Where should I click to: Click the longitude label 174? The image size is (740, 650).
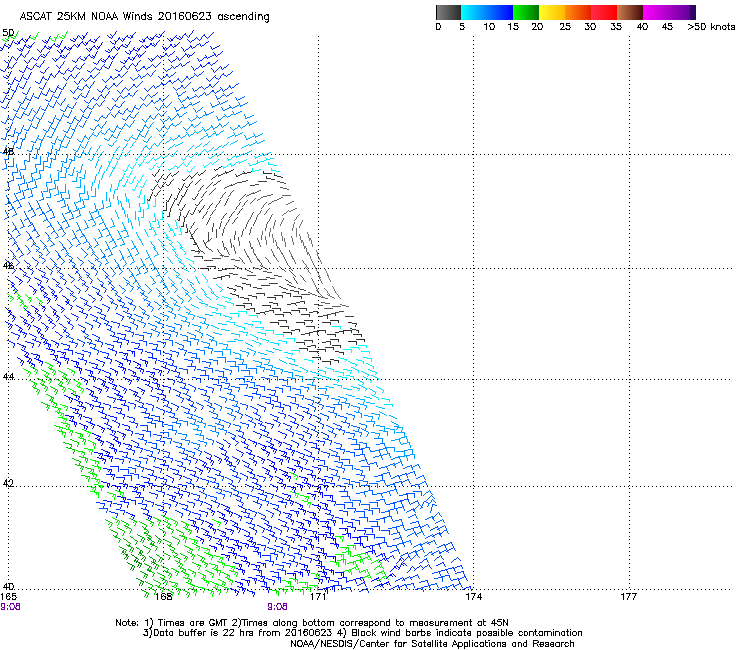click(473, 597)
